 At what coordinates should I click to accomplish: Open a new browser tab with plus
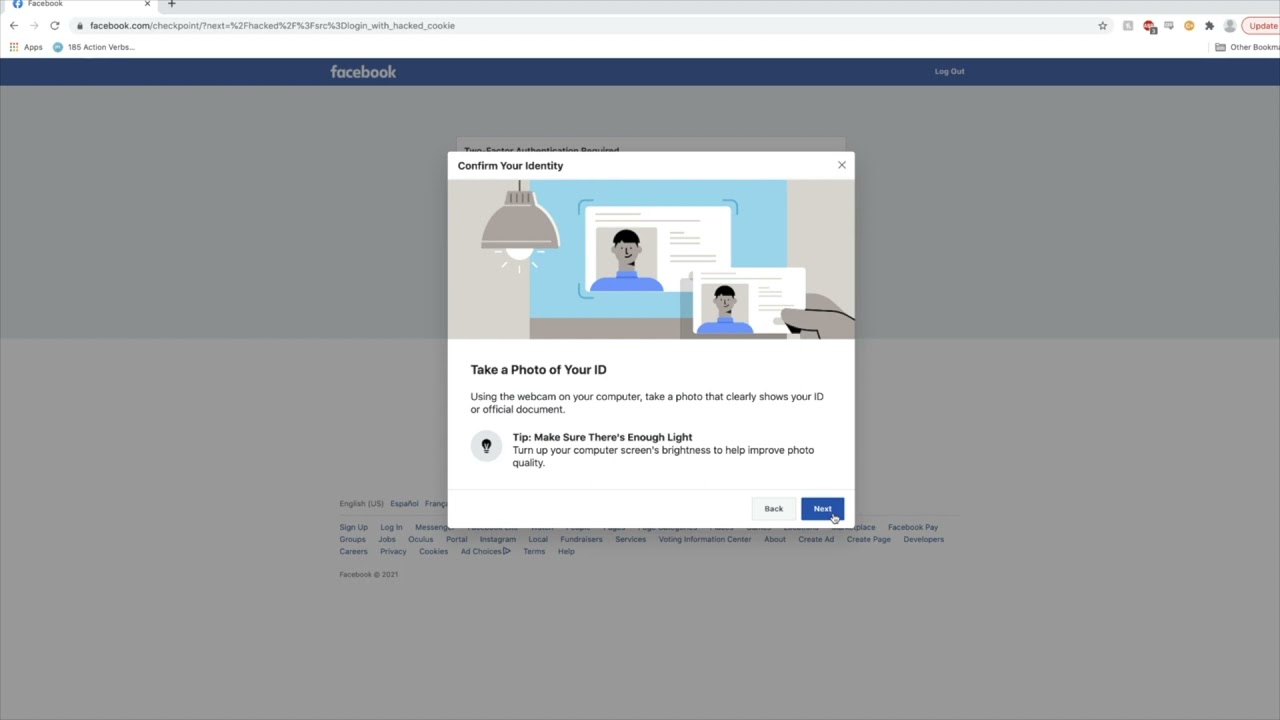pyautogui.click(x=171, y=4)
